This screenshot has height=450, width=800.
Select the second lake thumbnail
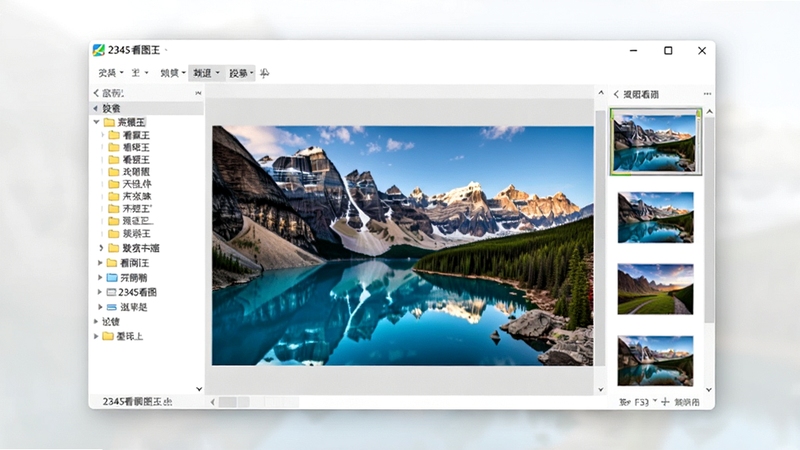click(x=656, y=217)
